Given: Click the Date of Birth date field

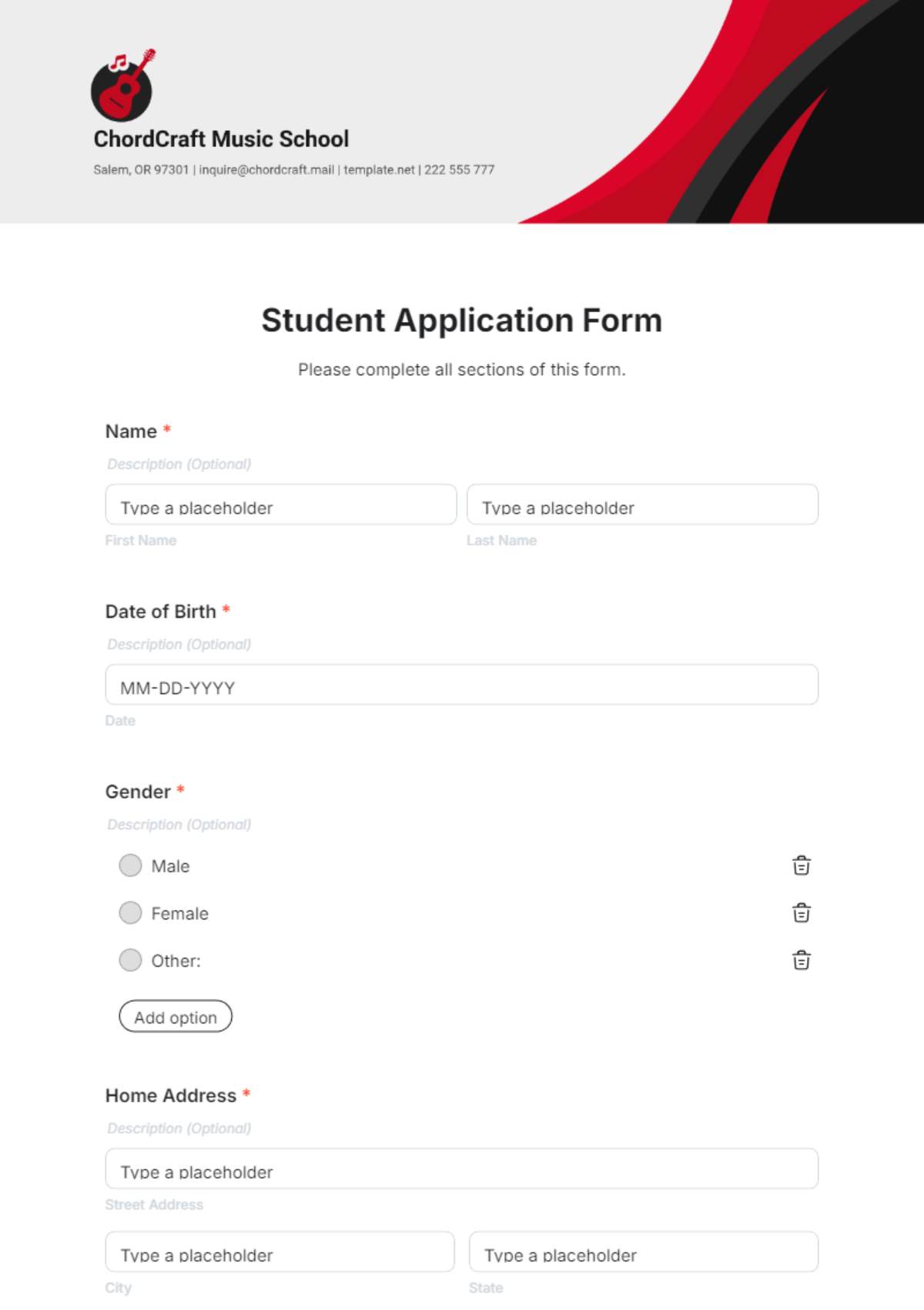Looking at the screenshot, I should [x=461, y=685].
